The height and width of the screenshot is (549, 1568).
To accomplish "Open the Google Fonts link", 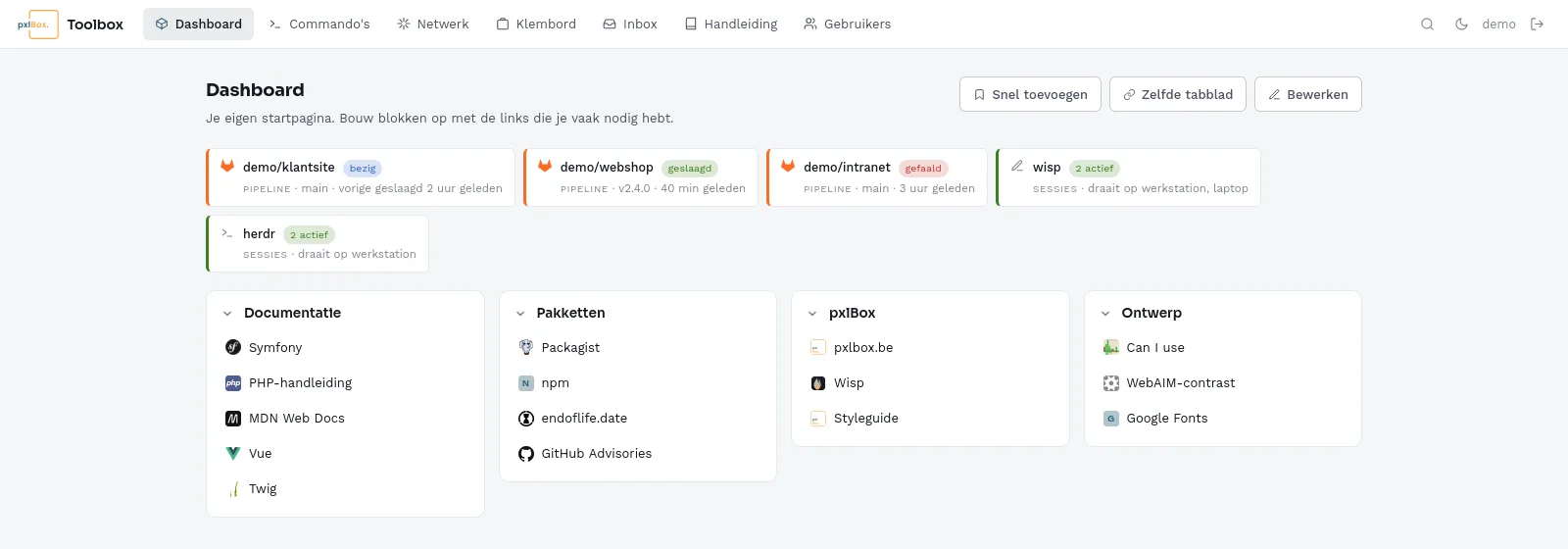I will [x=1167, y=419].
